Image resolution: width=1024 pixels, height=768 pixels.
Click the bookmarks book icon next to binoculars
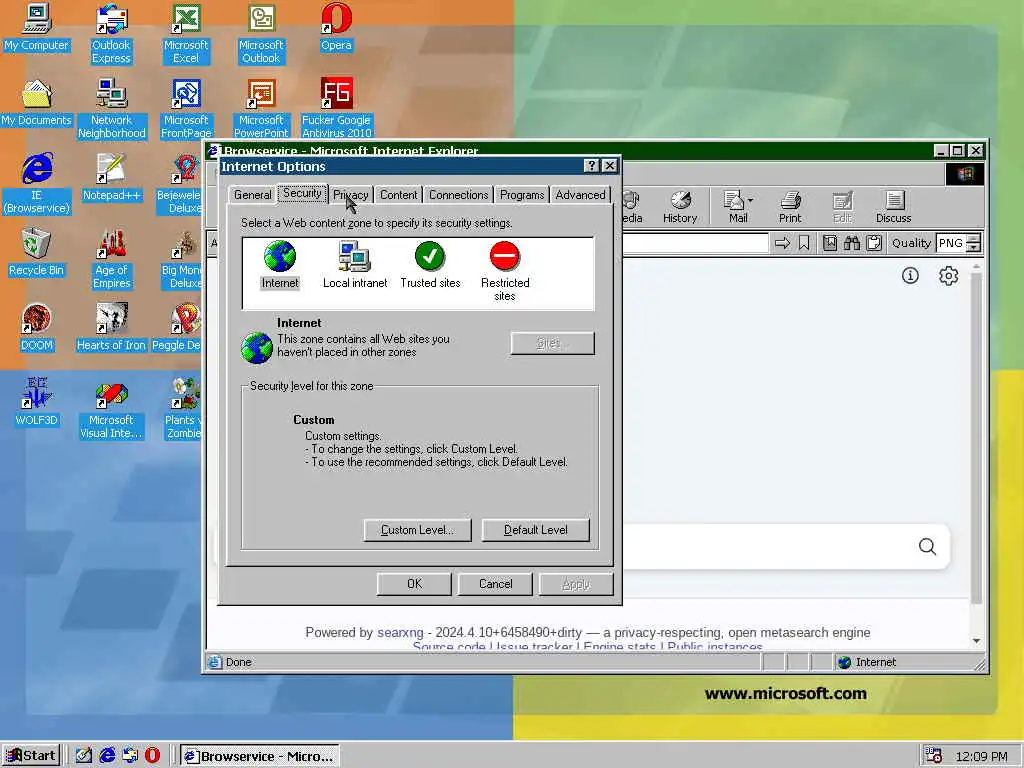[829, 244]
